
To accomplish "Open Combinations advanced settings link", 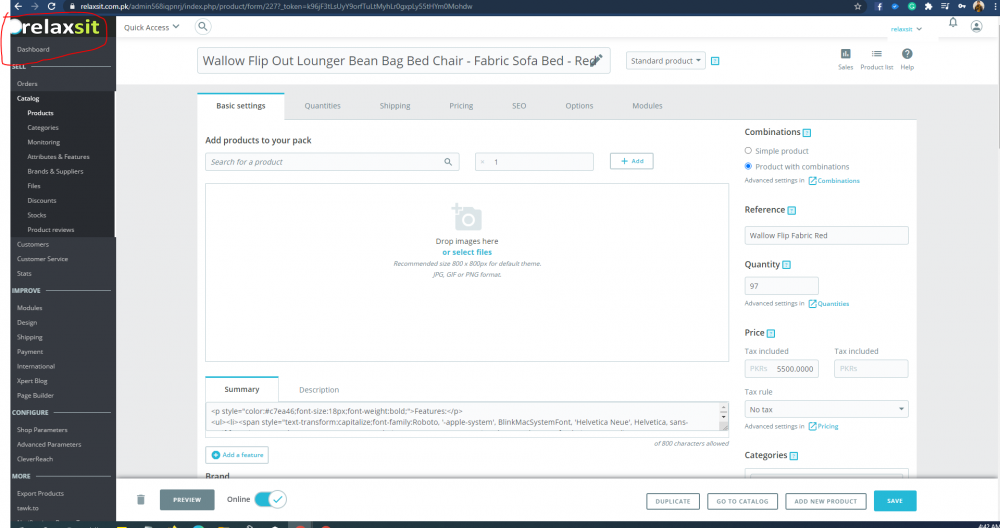I will [834, 181].
